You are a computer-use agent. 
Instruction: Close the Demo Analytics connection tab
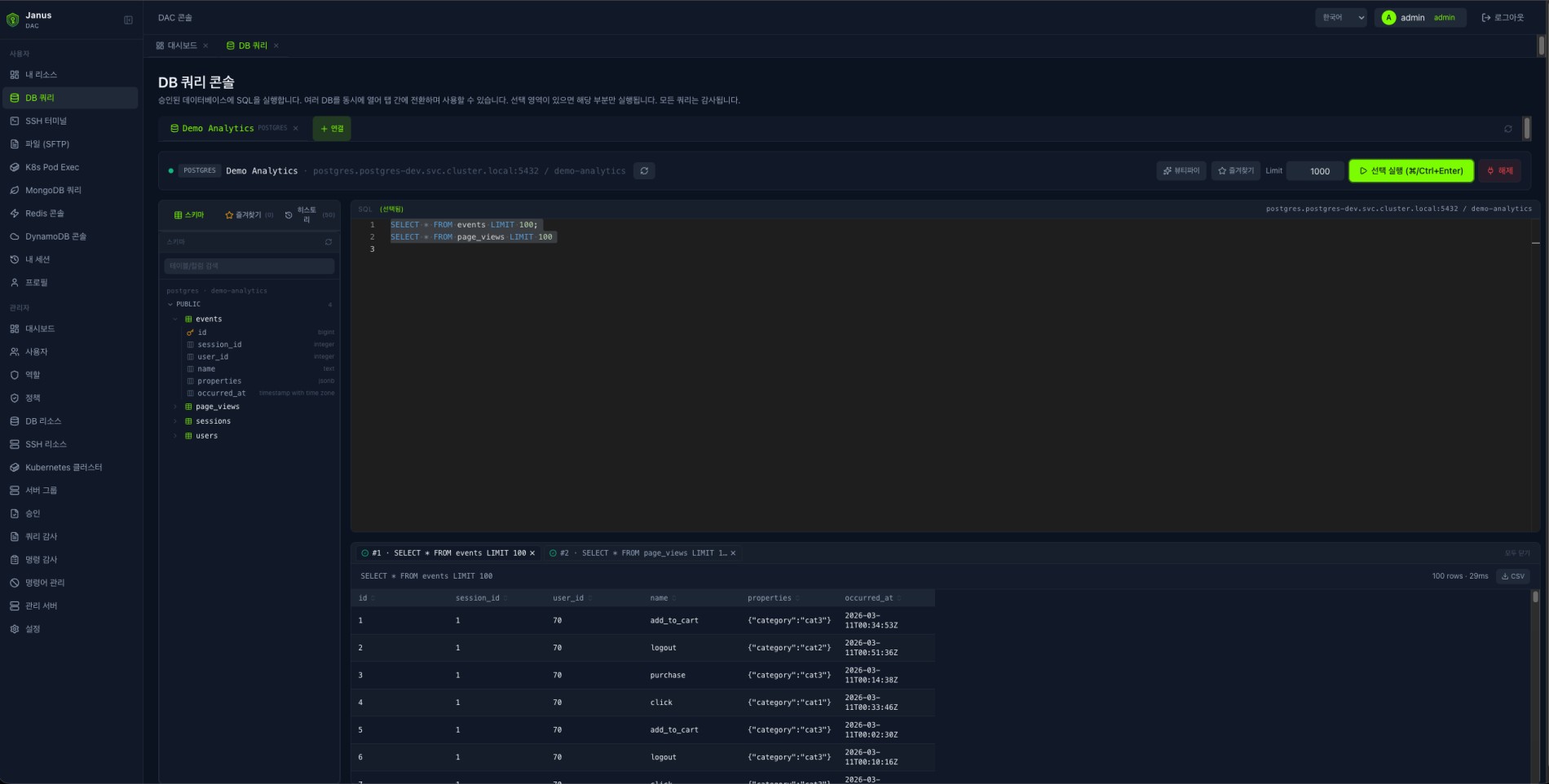click(x=295, y=129)
